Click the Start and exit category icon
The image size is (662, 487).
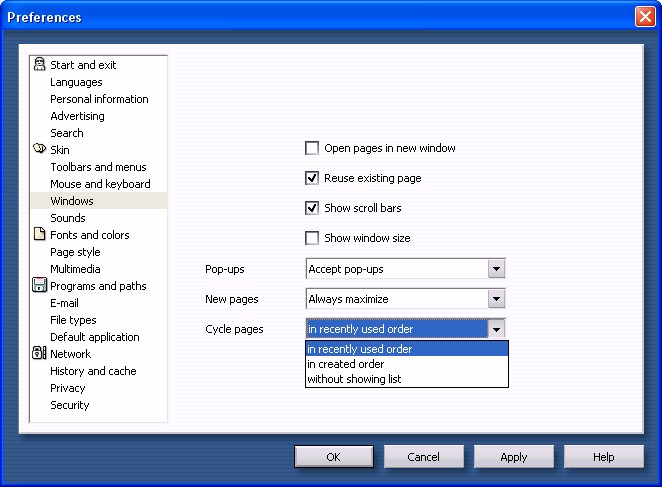(39, 65)
